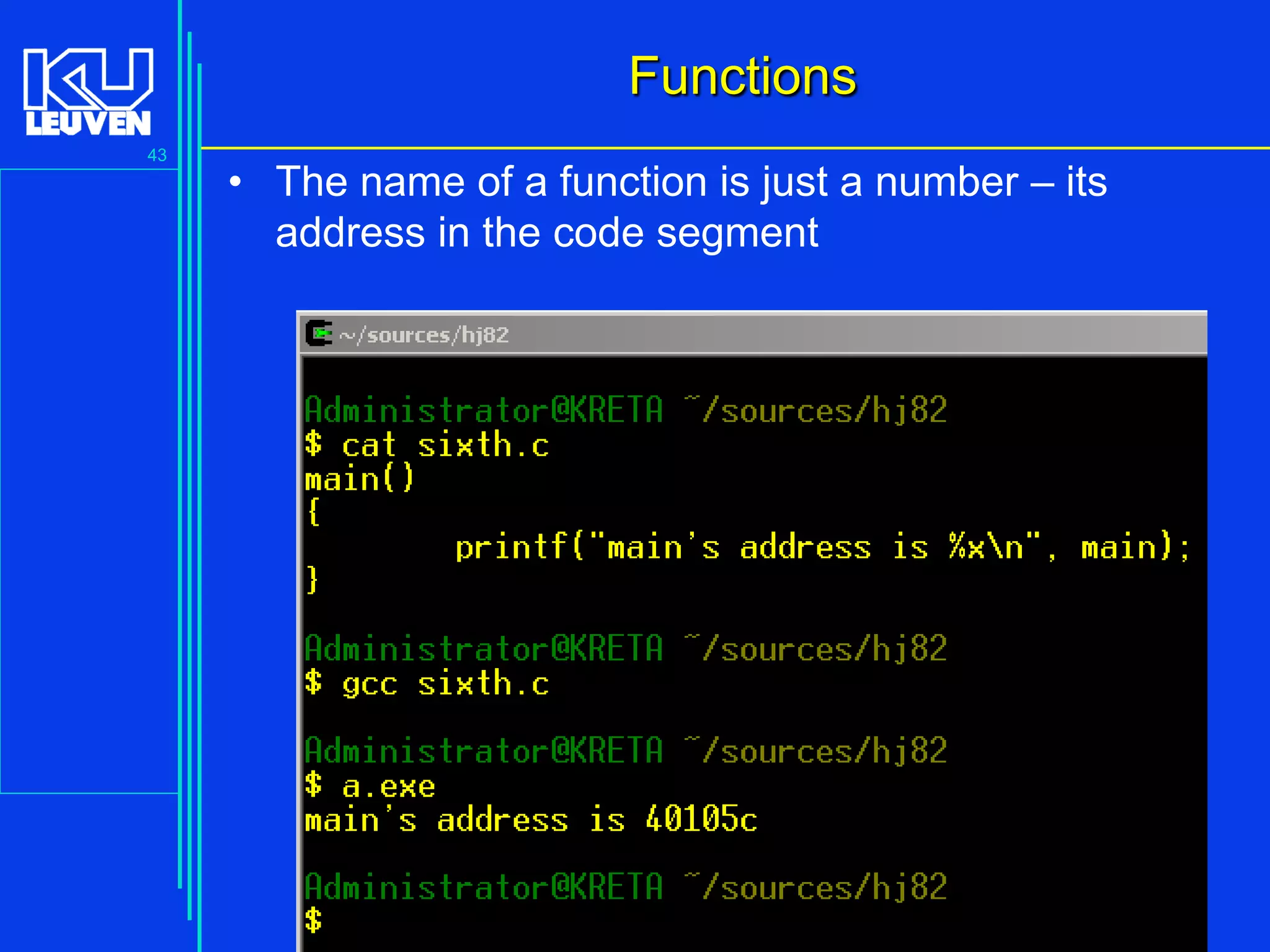The image size is (1270, 952).
Task: Click the bullet point marker
Action: click(x=235, y=182)
